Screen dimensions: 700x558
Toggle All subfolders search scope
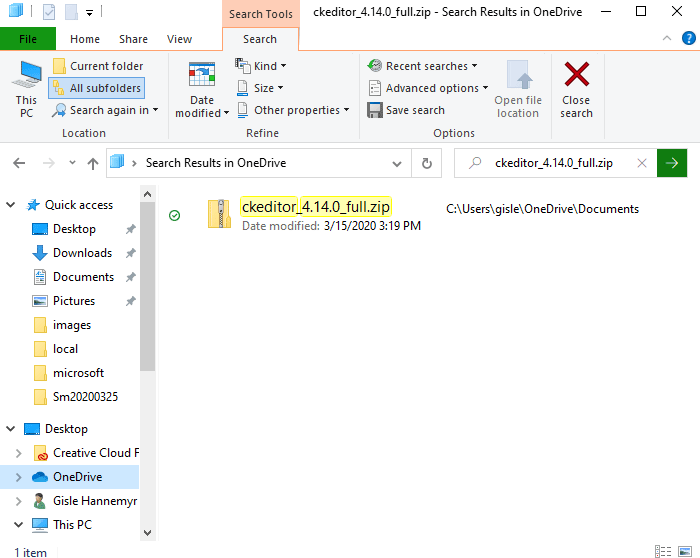click(96, 88)
